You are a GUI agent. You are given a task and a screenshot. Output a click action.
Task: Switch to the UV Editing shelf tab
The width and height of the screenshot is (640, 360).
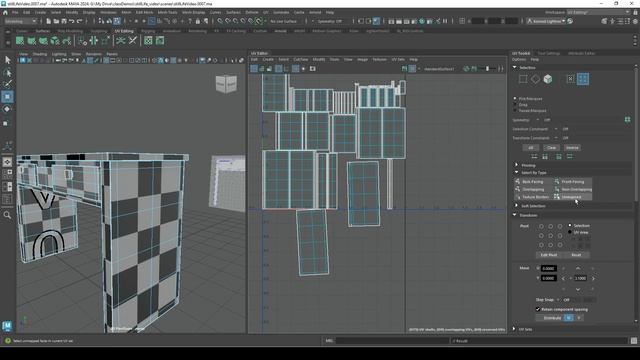pos(124,31)
